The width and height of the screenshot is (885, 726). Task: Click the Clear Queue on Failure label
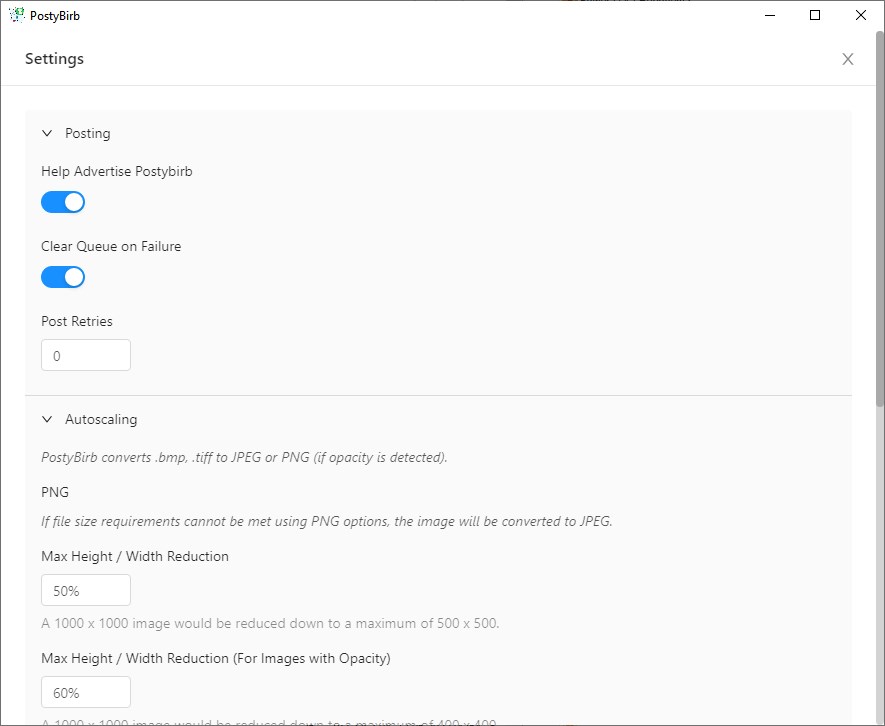[x=111, y=246]
